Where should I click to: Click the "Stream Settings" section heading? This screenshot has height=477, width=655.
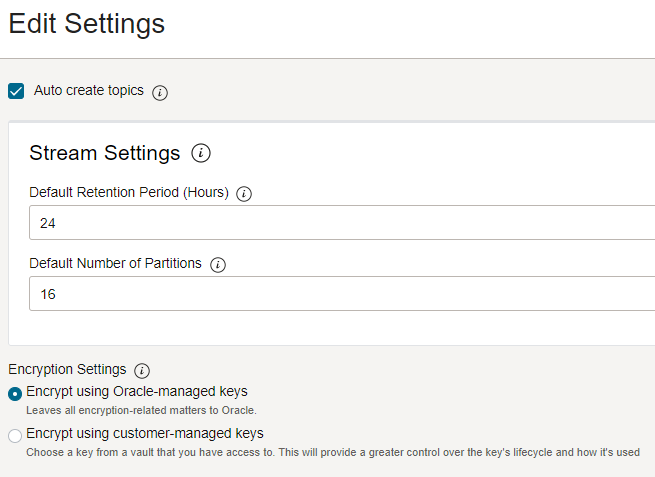pyautogui.click(x=105, y=153)
